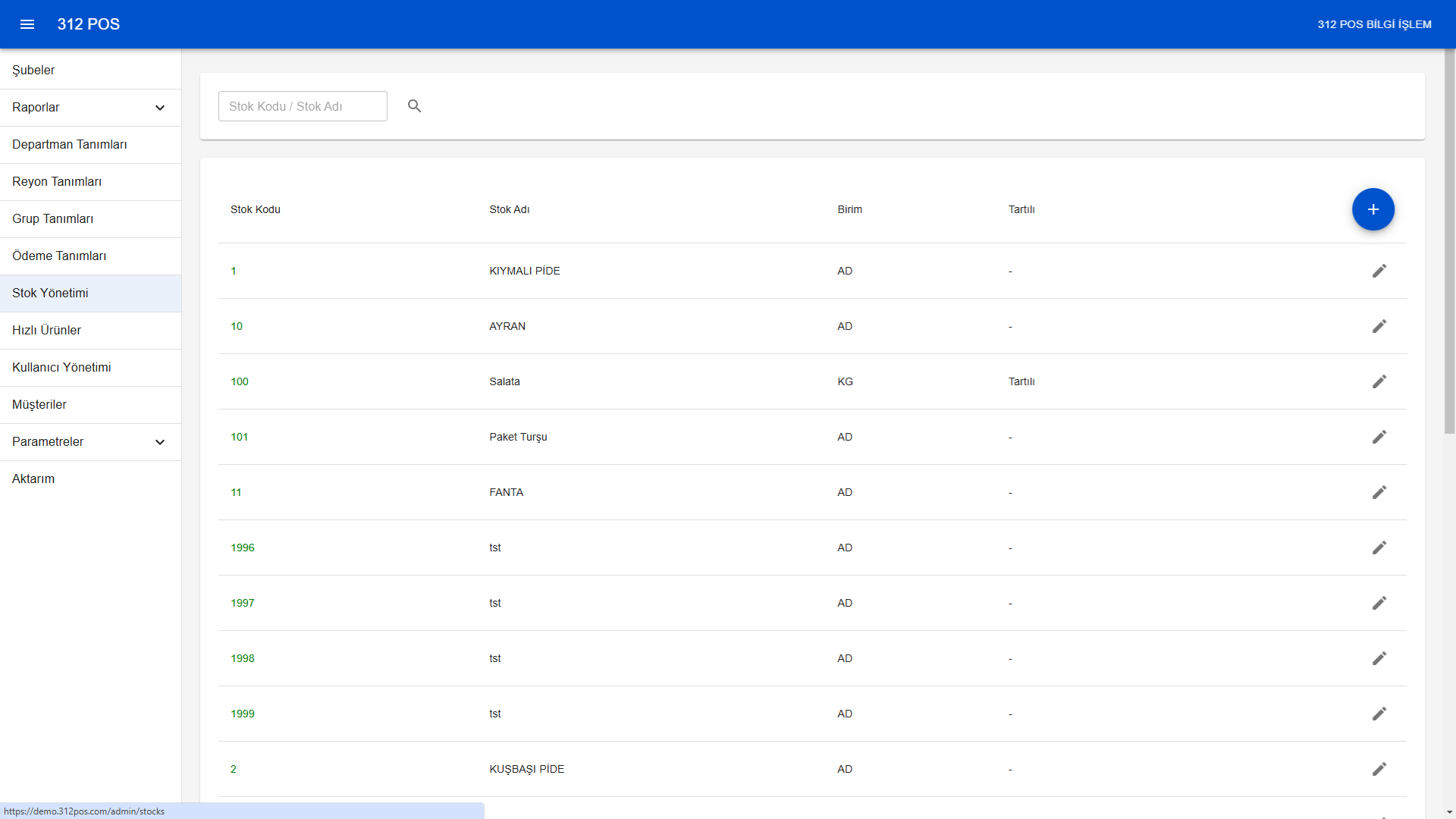This screenshot has width=1456, height=819.
Task: Expand the Raporlar menu chevron
Action: pyautogui.click(x=160, y=108)
